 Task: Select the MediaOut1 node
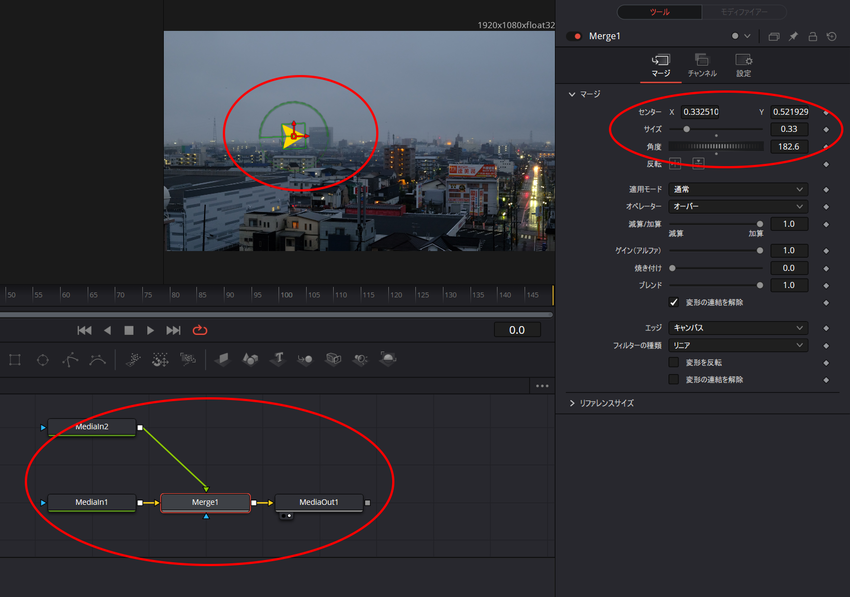319,503
